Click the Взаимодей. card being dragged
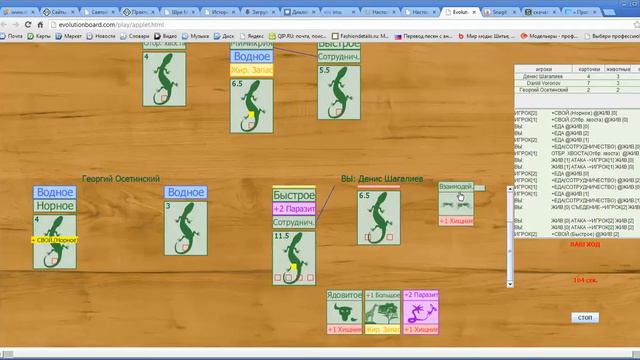Viewport: 640px width, 360px height. pos(456,204)
